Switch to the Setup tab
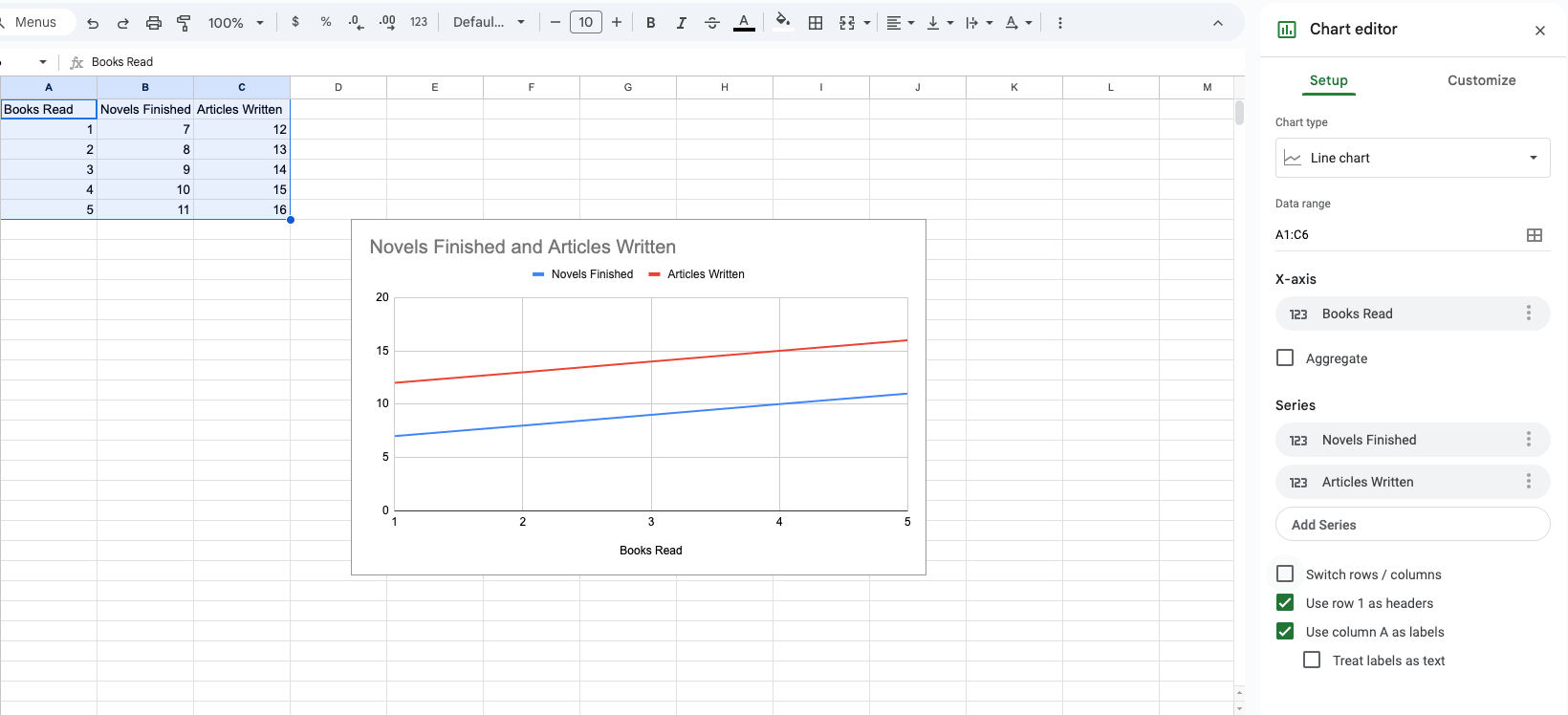Viewport: 1568px width, 715px height. 1328,80
